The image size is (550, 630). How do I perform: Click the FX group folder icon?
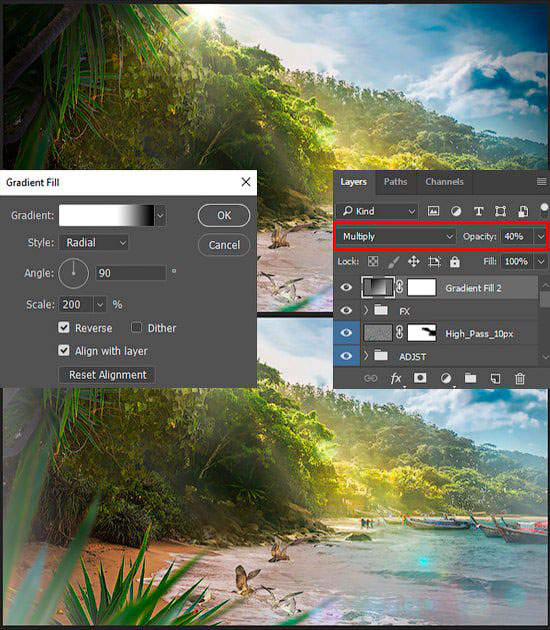(381, 310)
